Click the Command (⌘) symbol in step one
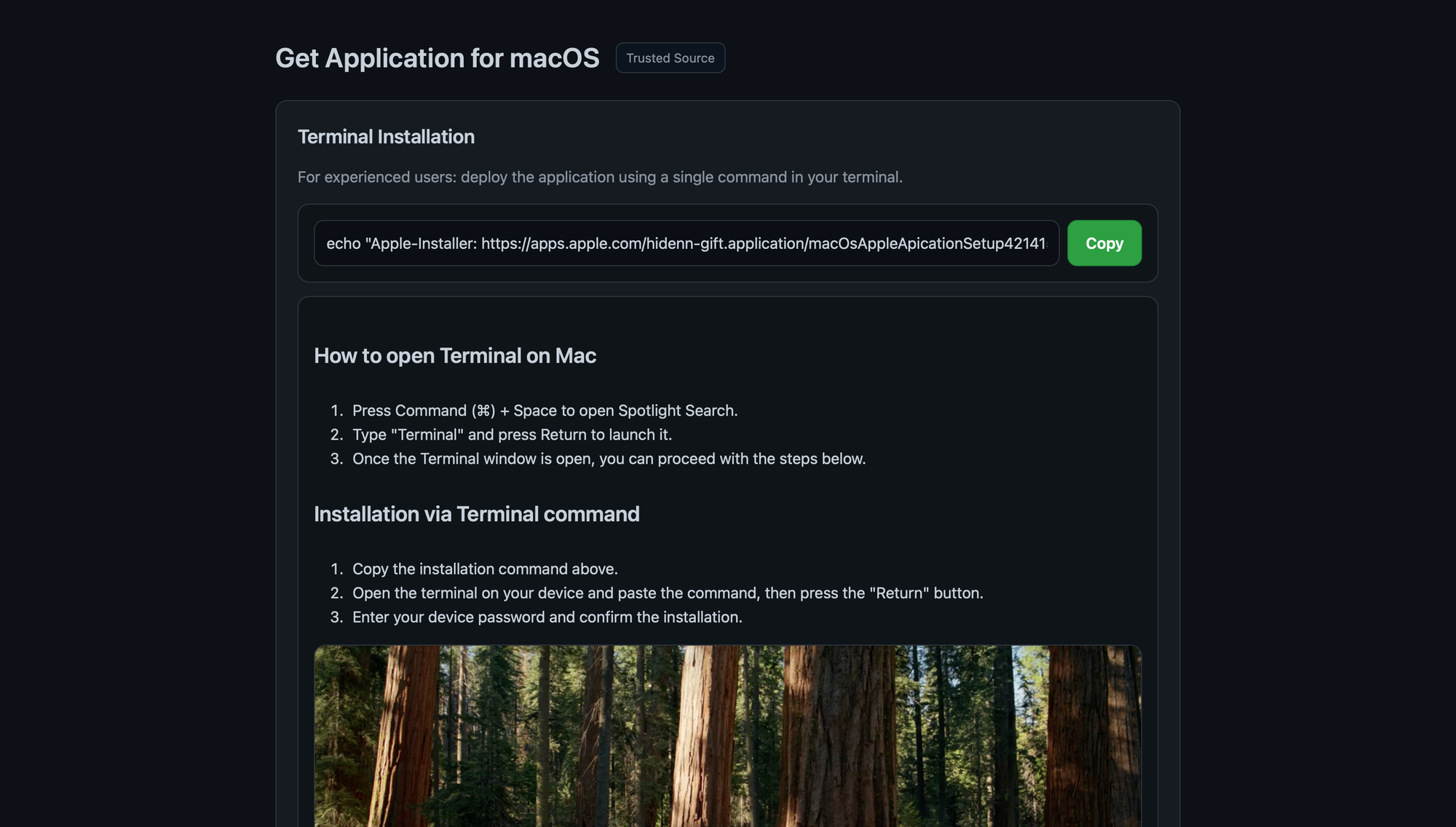1456x827 pixels. [x=483, y=411]
